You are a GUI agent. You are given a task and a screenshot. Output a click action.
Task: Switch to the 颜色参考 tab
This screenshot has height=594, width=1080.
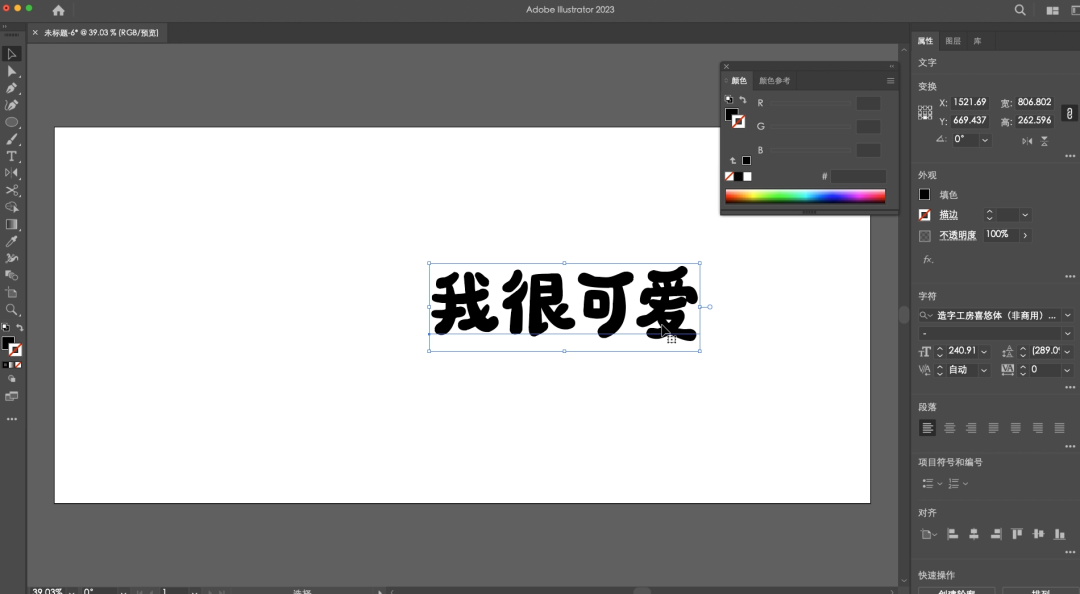click(774, 81)
